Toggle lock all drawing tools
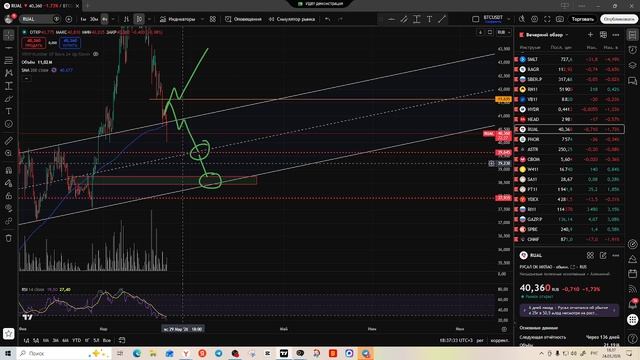The width and height of the screenshot is (640, 360). click(x=9, y=196)
